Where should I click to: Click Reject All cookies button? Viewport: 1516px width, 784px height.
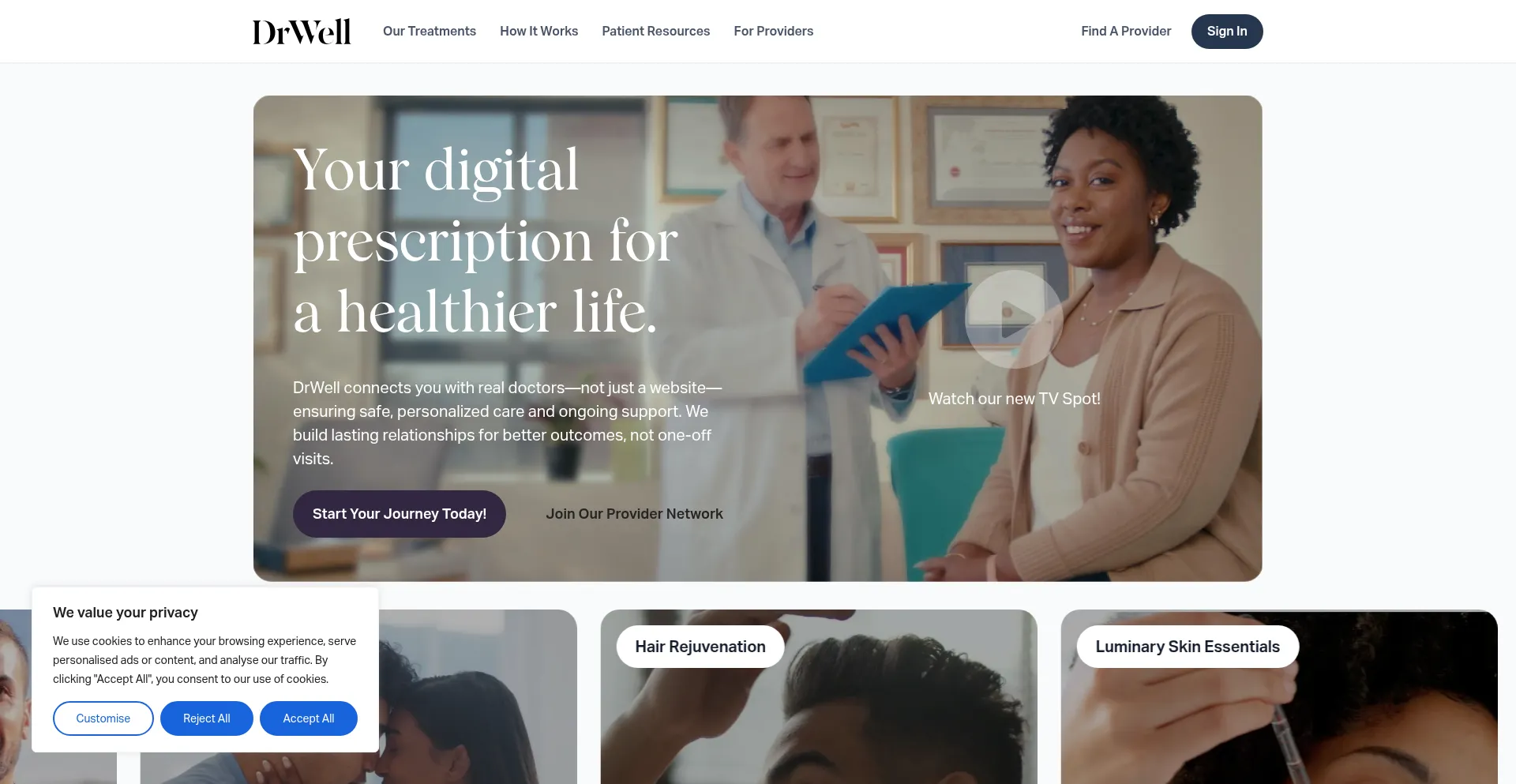(207, 718)
